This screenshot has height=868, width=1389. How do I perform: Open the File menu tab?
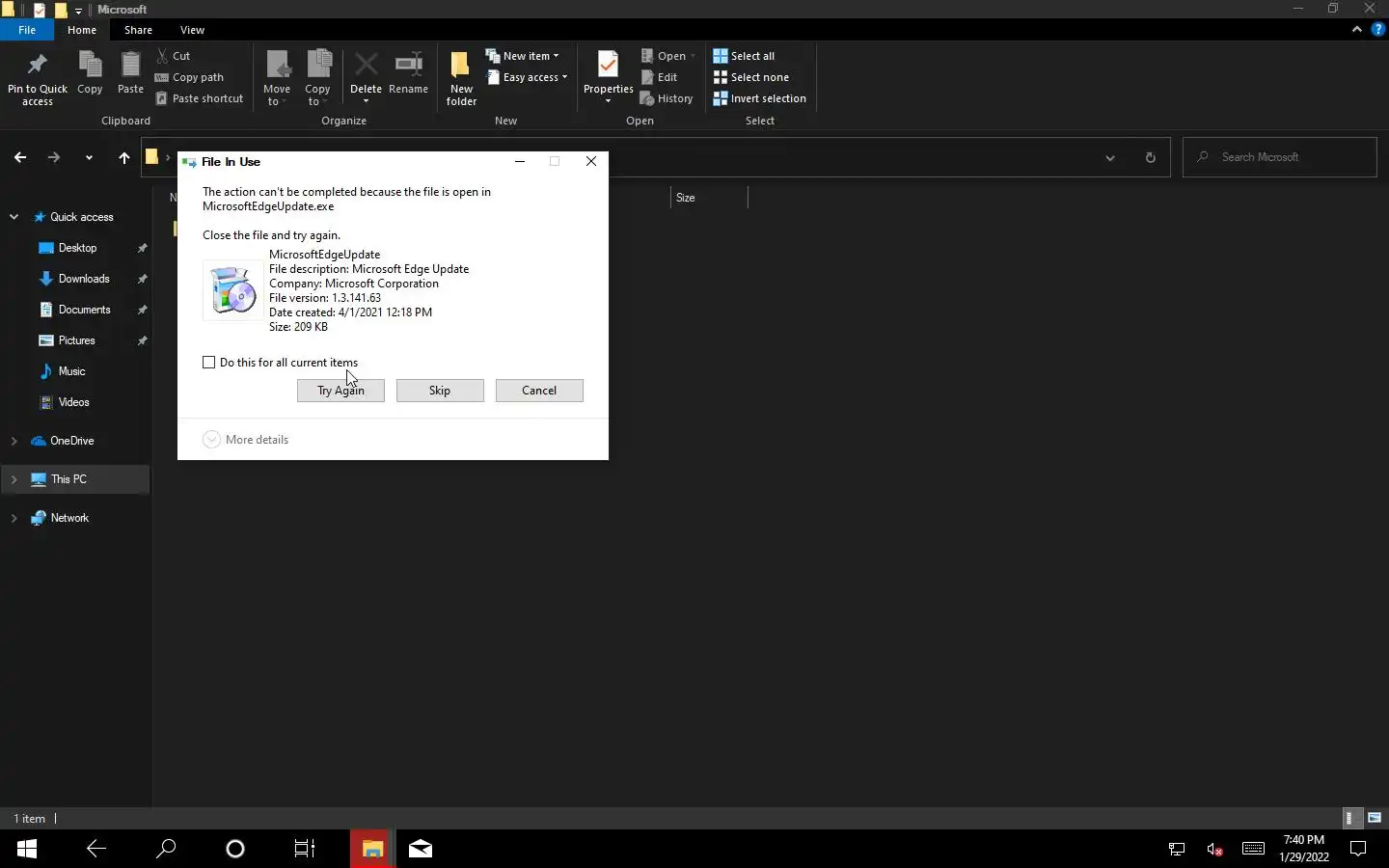click(x=27, y=30)
